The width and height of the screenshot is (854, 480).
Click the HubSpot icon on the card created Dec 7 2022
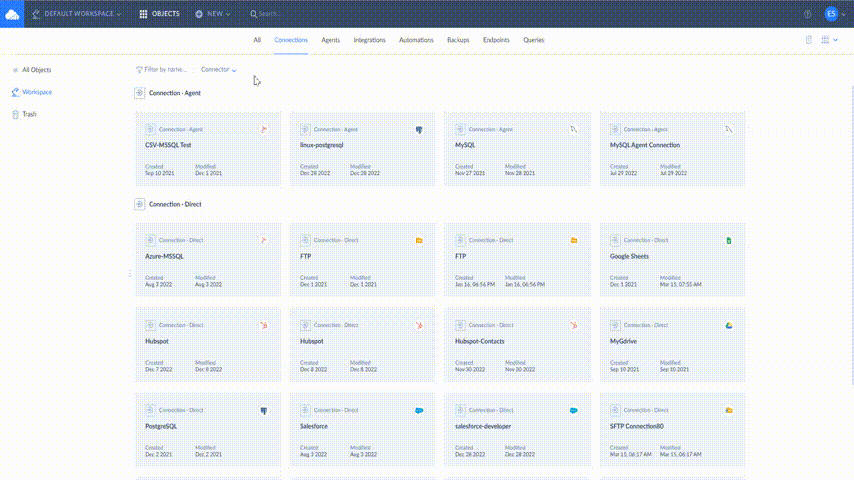click(264, 325)
